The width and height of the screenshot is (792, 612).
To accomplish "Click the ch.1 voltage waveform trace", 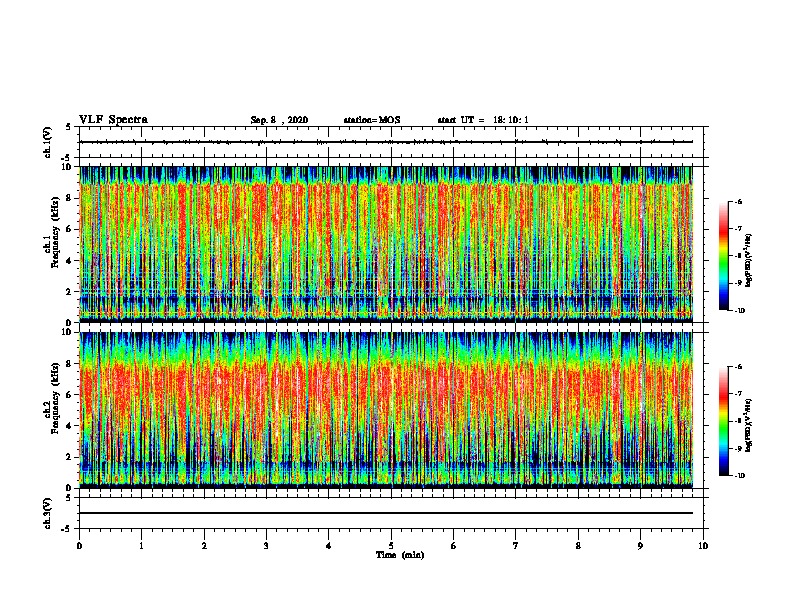I will point(386,142).
